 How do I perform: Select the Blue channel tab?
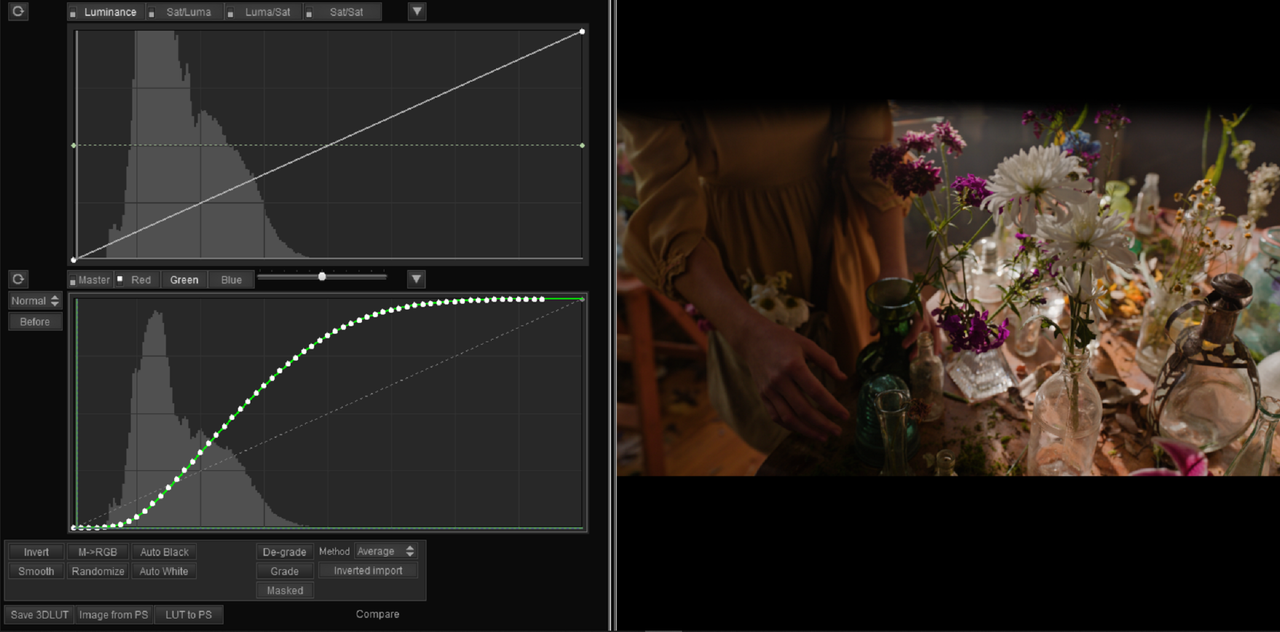click(x=231, y=280)
